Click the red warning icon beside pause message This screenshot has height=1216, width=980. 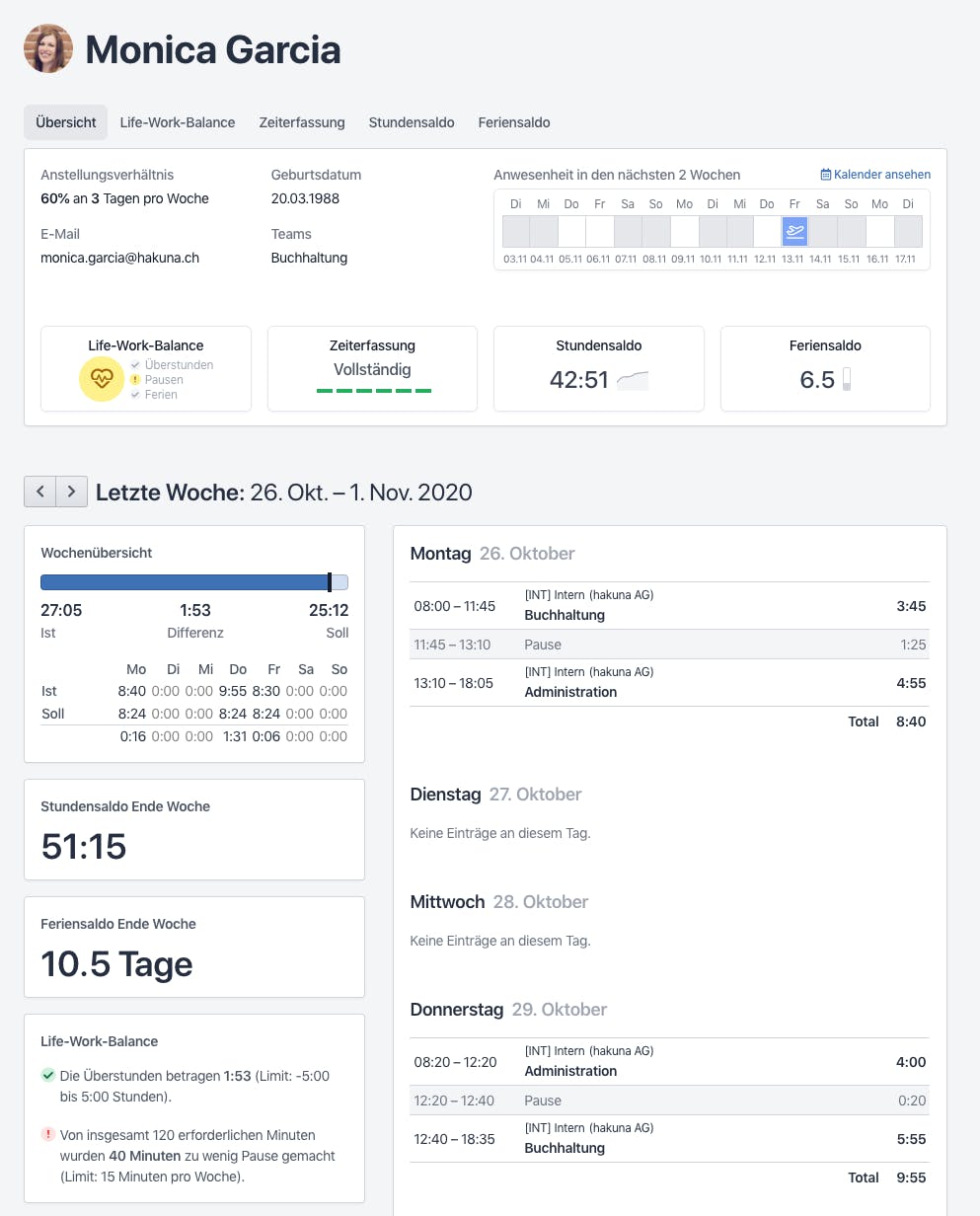[x=47, y=1135]
